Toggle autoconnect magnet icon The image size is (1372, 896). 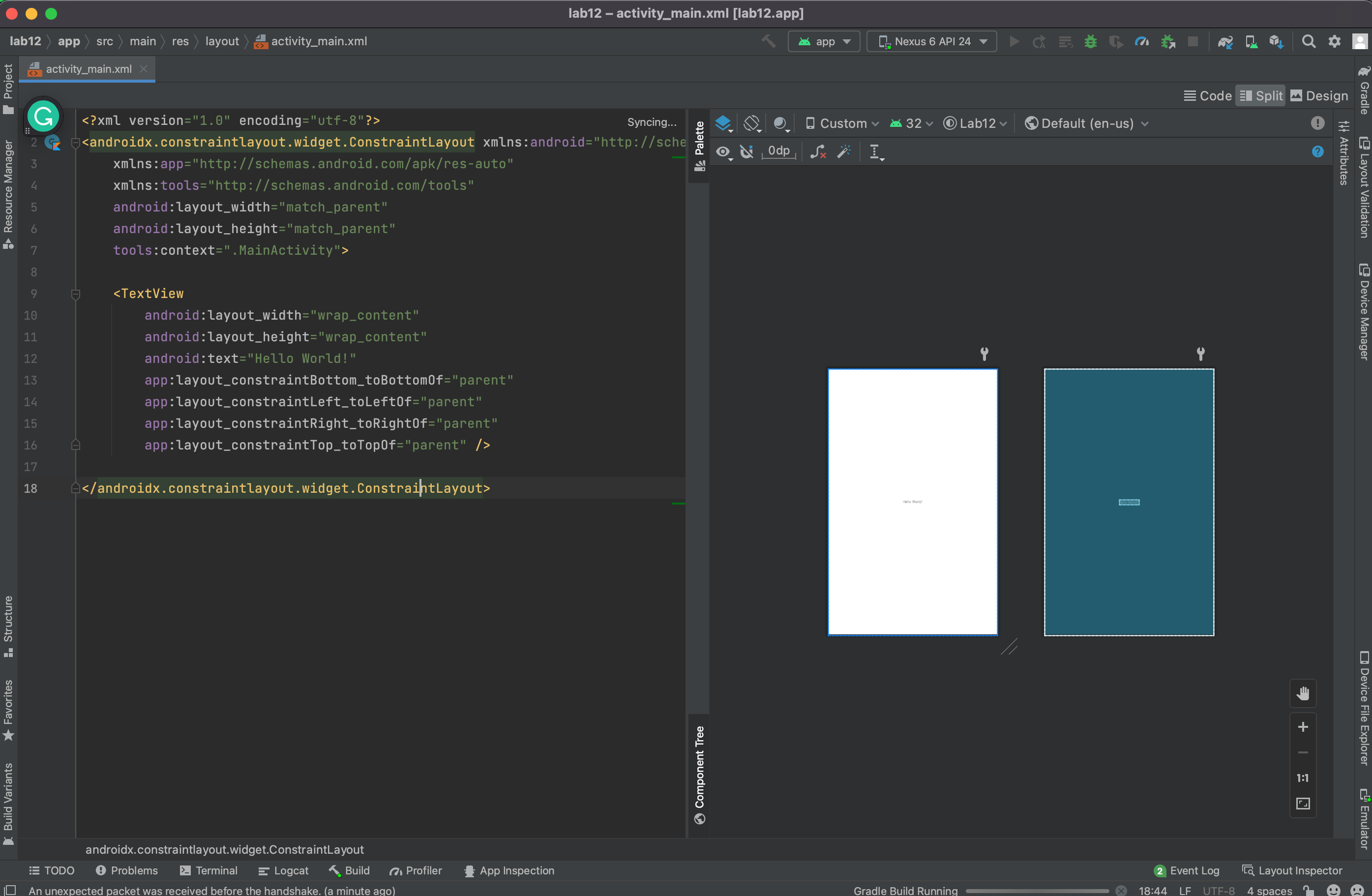click(x=747, y=151)
